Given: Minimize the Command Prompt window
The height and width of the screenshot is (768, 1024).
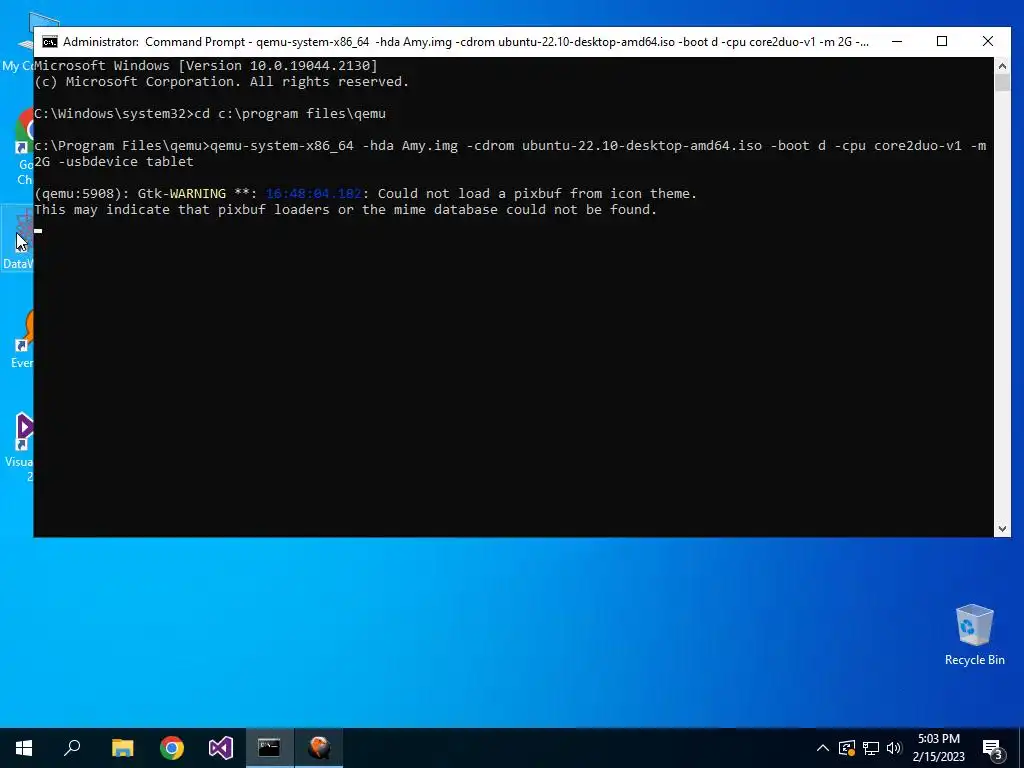Looking at the screenshot, I should [897, 41].
